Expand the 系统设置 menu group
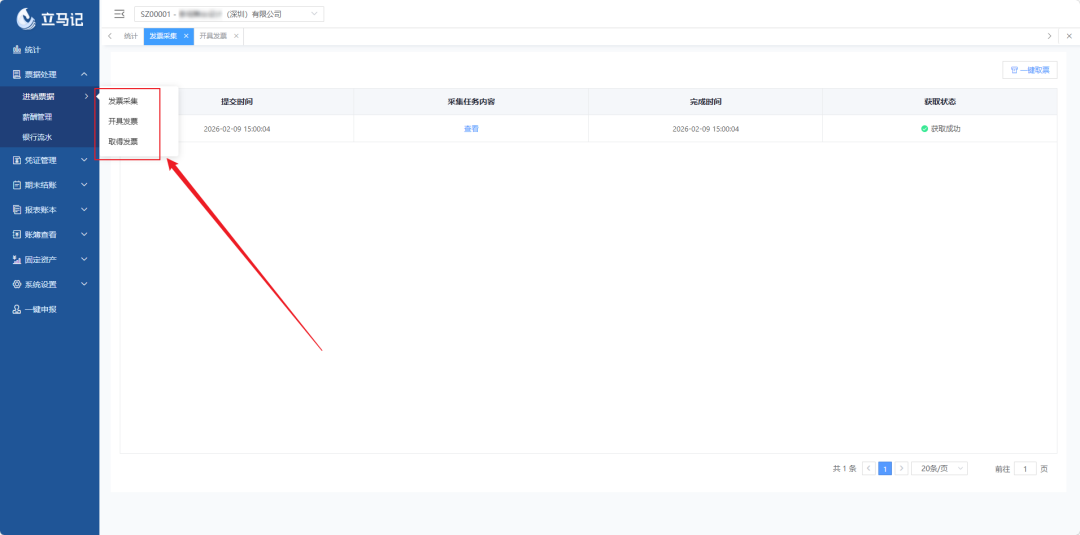The height and width of the screenshot is (535, 1080). pyautogui.click(x=49, y=284)
